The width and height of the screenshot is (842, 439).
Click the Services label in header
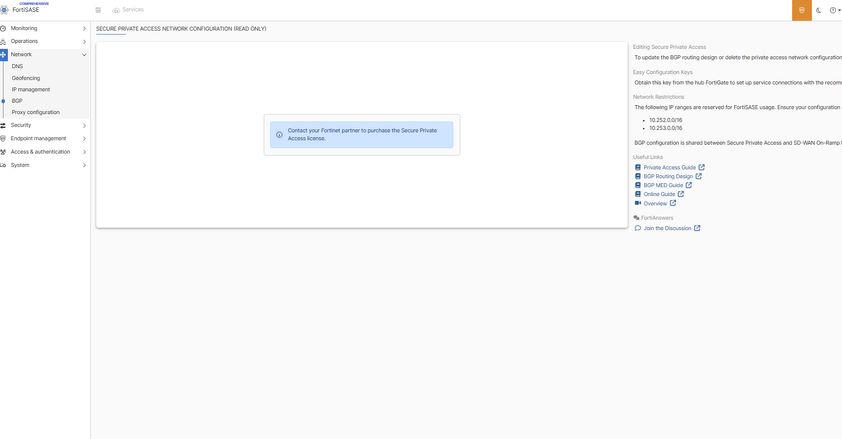pos(133,10)
